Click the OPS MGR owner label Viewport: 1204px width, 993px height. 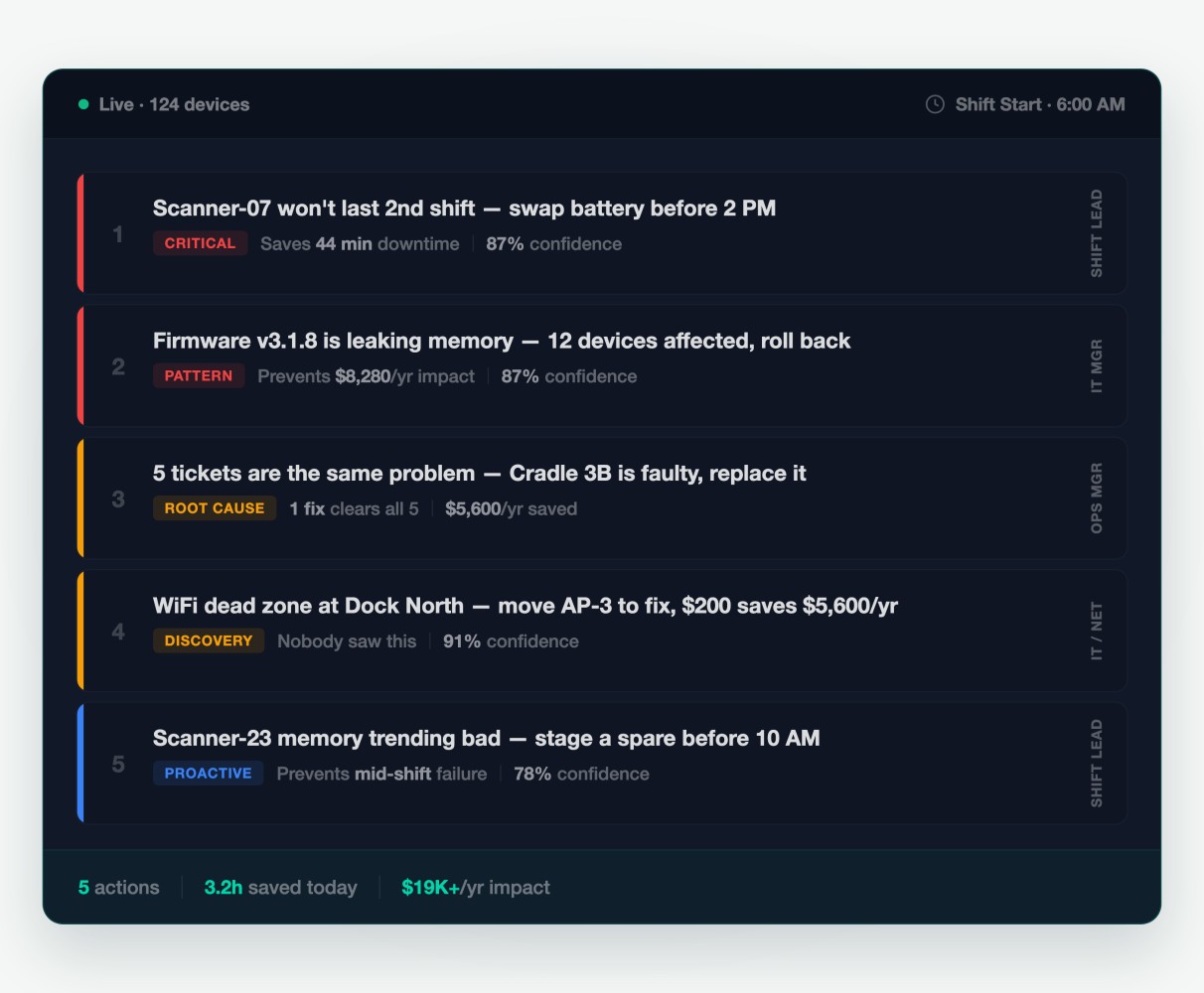(x=1097, y=498)
